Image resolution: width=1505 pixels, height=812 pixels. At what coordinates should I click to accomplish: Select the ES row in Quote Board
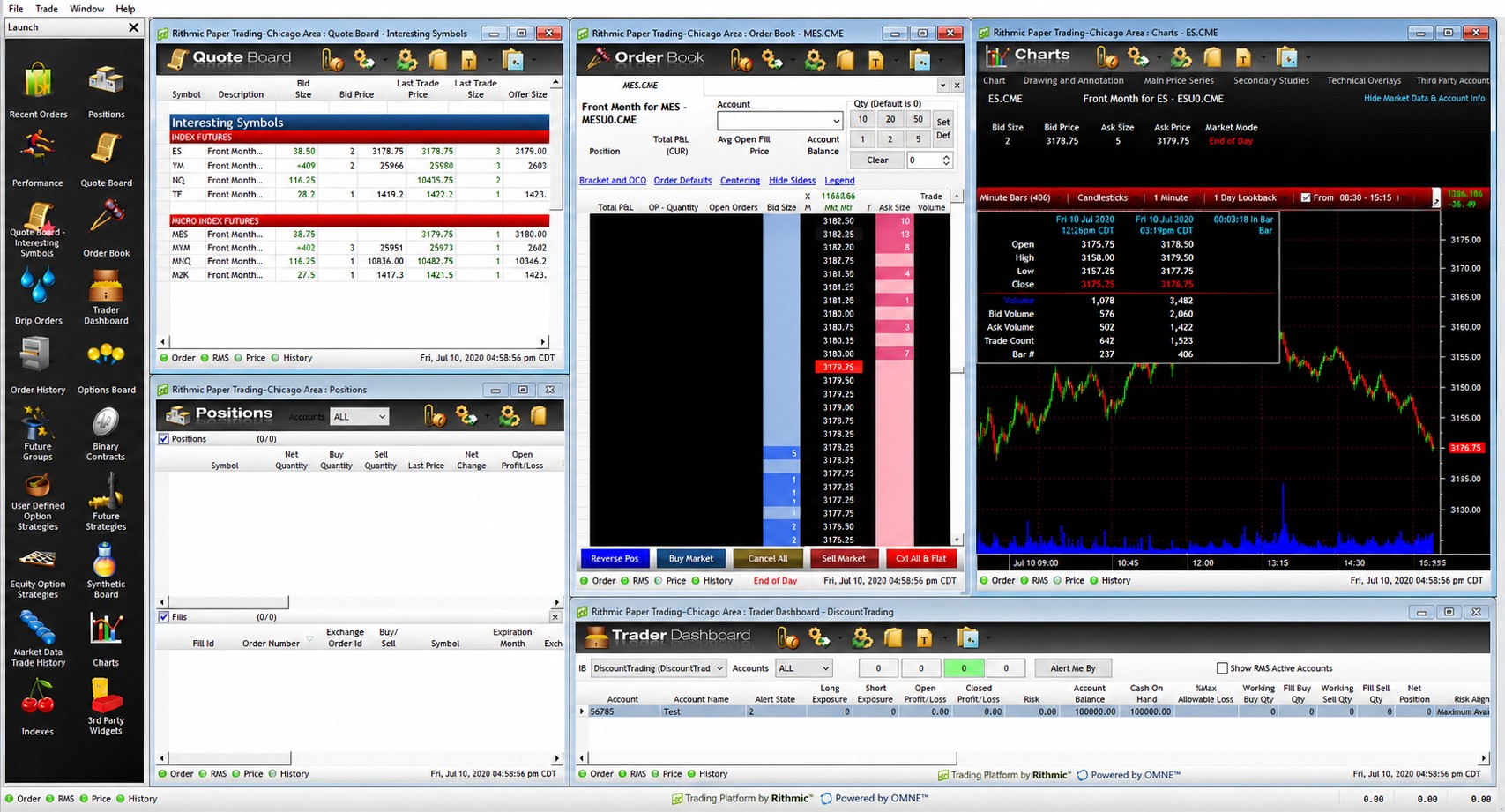(360, 152)
